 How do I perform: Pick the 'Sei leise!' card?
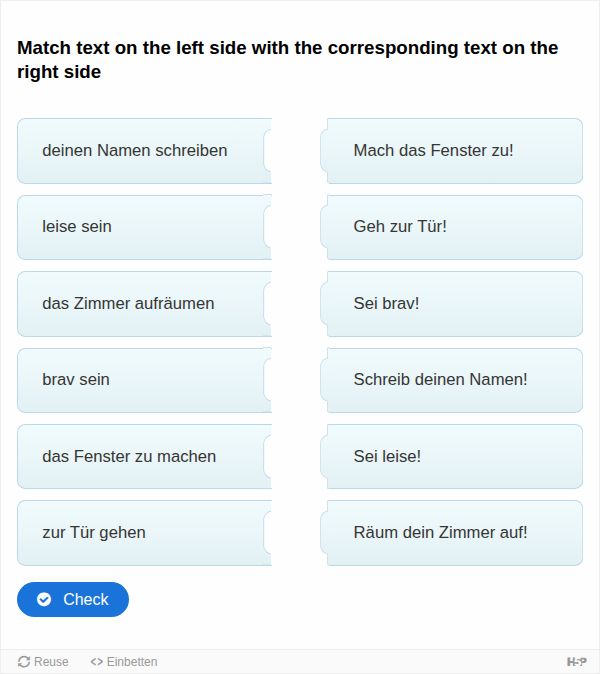click(452, 456)
